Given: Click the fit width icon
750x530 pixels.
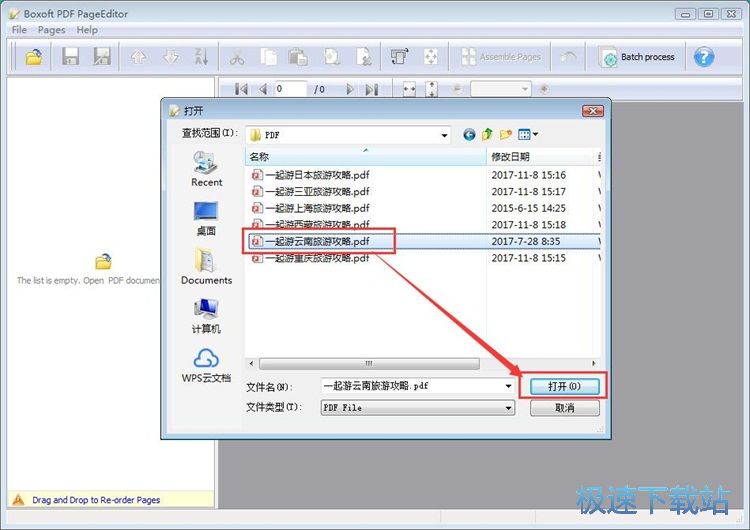Looking at the screenshot, I should coord(409,89).
